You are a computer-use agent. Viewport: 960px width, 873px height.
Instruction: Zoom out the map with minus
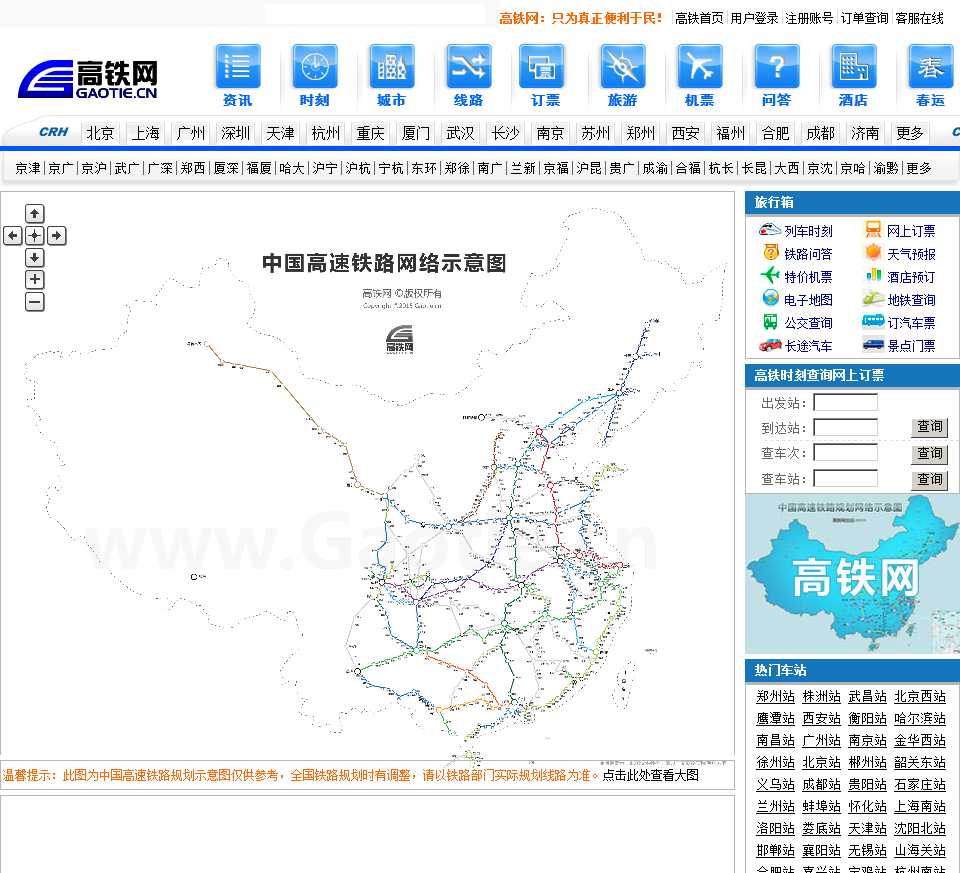(35, 302)
